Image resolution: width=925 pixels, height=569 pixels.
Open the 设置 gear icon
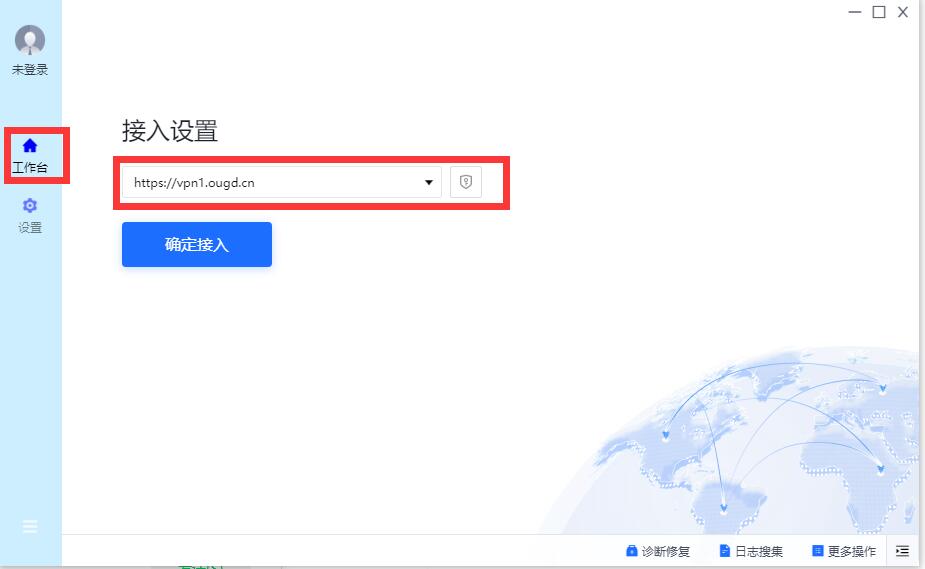30,206
